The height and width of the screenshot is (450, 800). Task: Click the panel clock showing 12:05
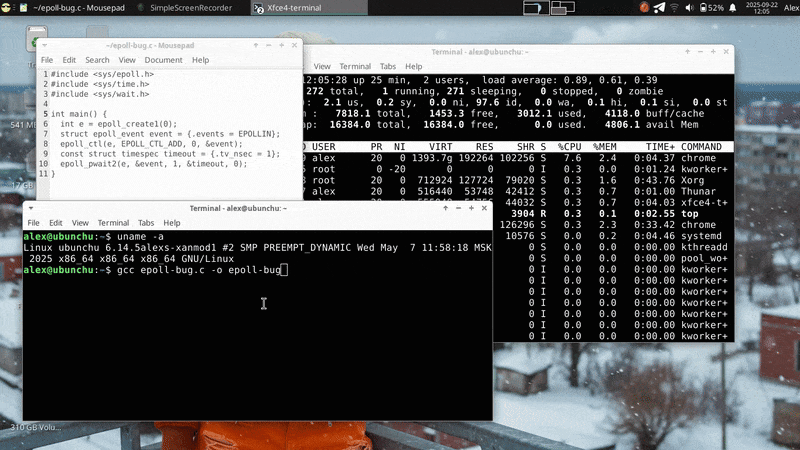[761, 8]
